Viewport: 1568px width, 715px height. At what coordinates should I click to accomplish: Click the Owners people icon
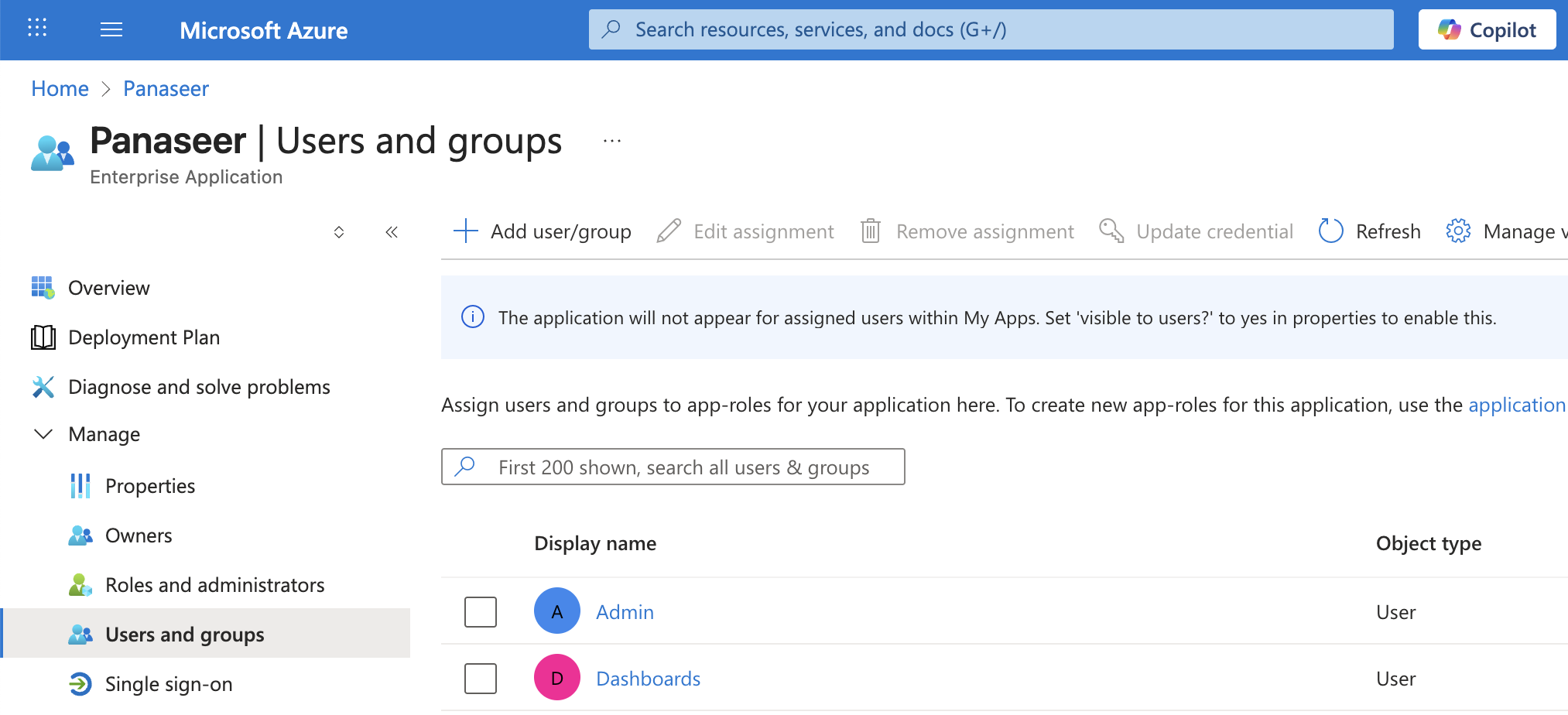(80, 535)
